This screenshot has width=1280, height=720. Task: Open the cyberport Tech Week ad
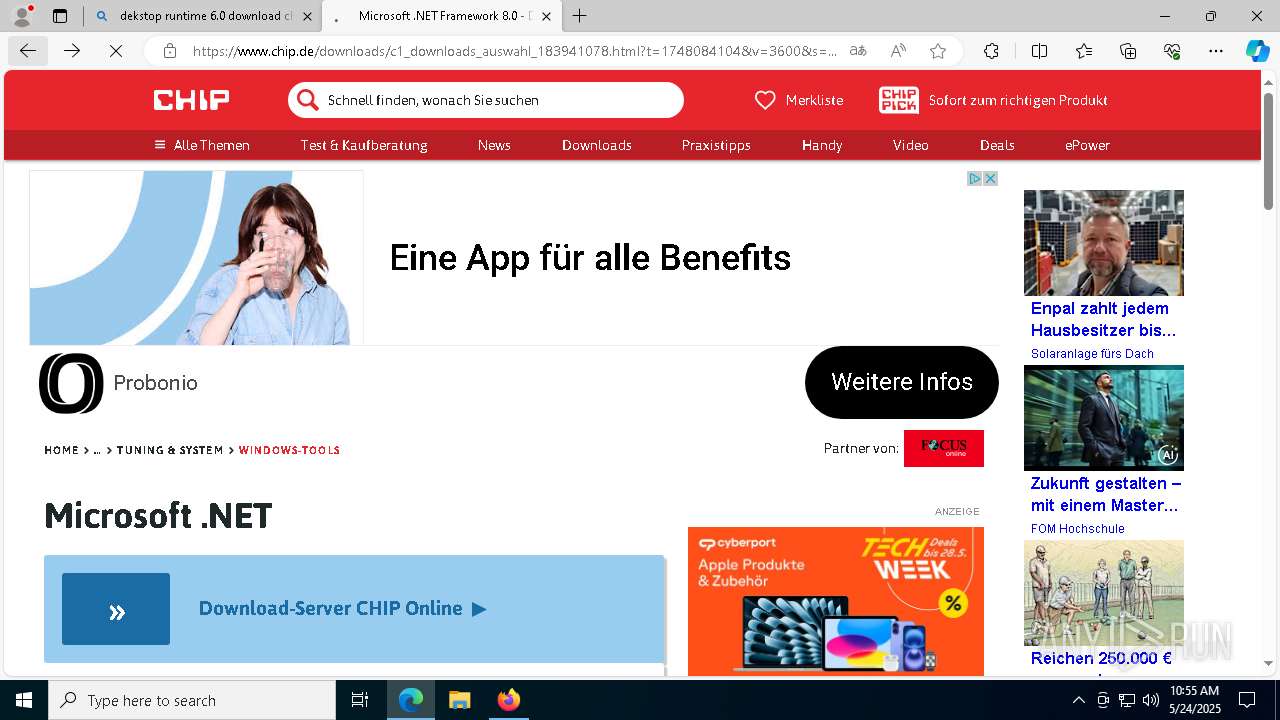click(836, 601)
